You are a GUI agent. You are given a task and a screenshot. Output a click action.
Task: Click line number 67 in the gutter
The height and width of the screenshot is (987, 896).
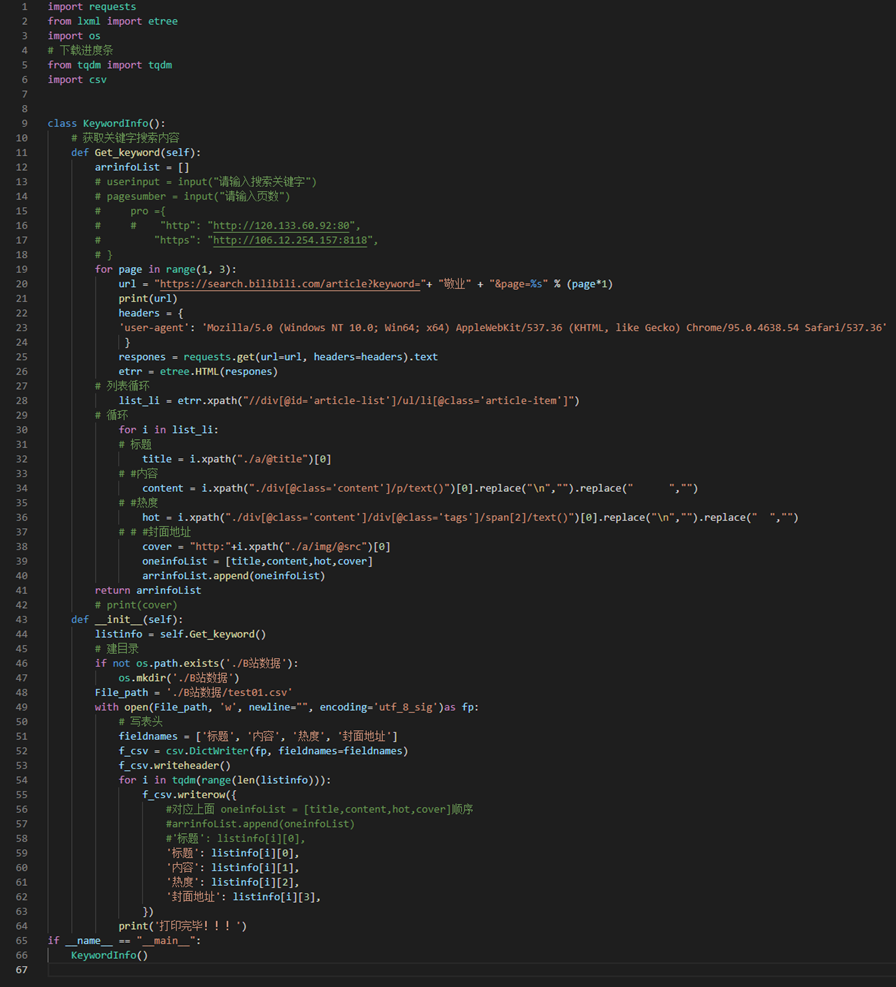22,969
